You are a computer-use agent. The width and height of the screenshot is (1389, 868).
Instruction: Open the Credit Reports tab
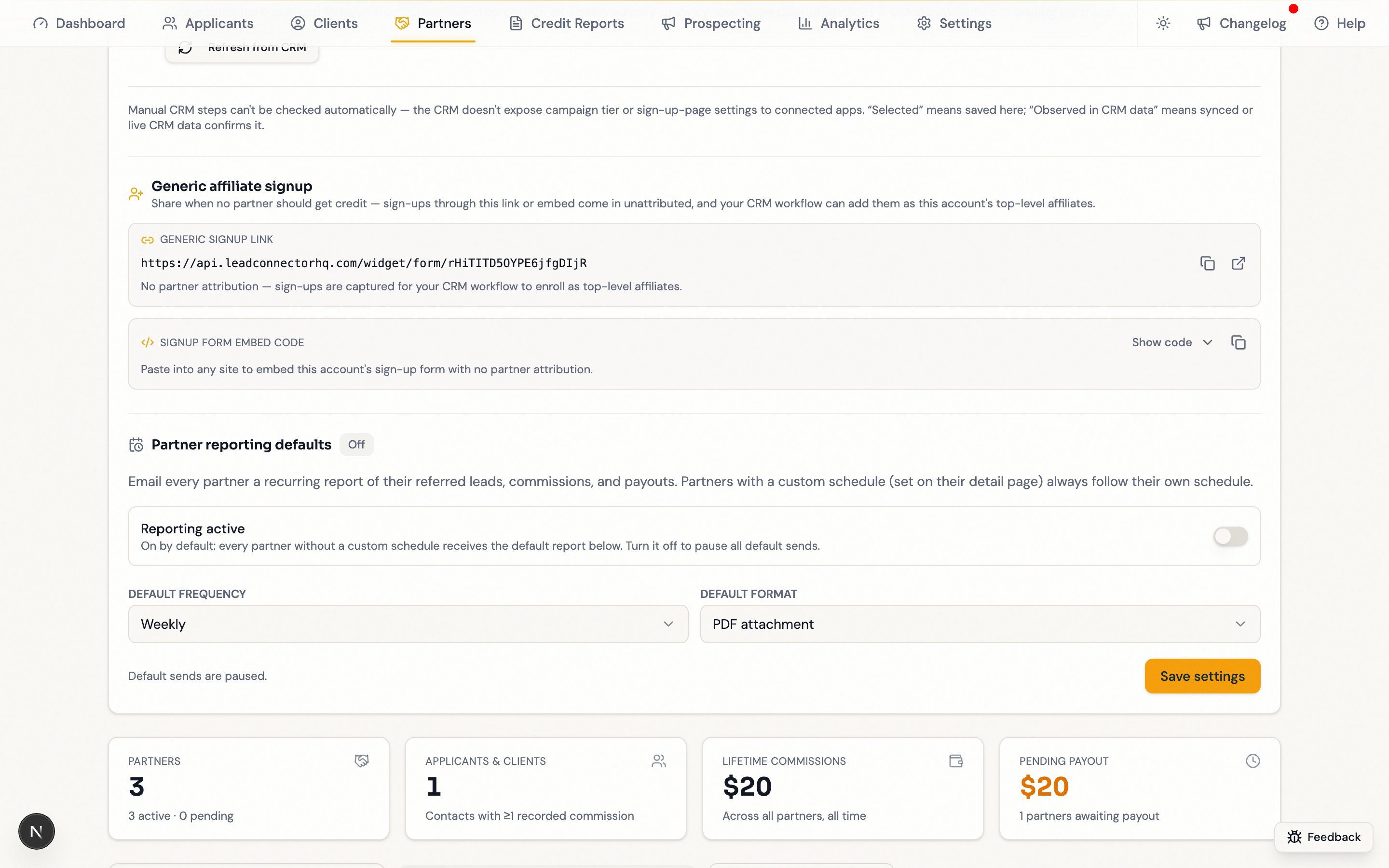(567, 23)
